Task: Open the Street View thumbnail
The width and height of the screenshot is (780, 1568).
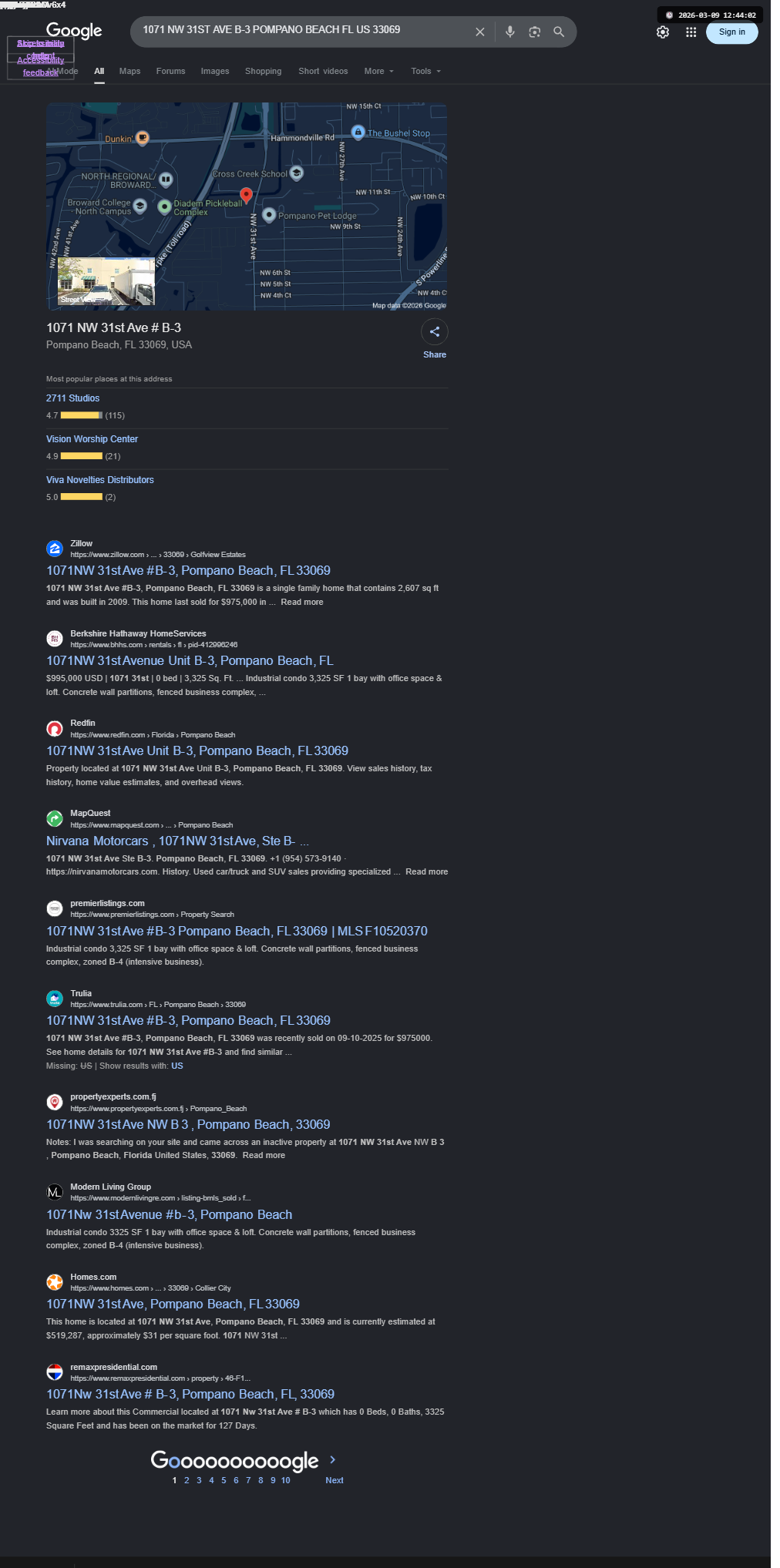Action: [106, 282]
